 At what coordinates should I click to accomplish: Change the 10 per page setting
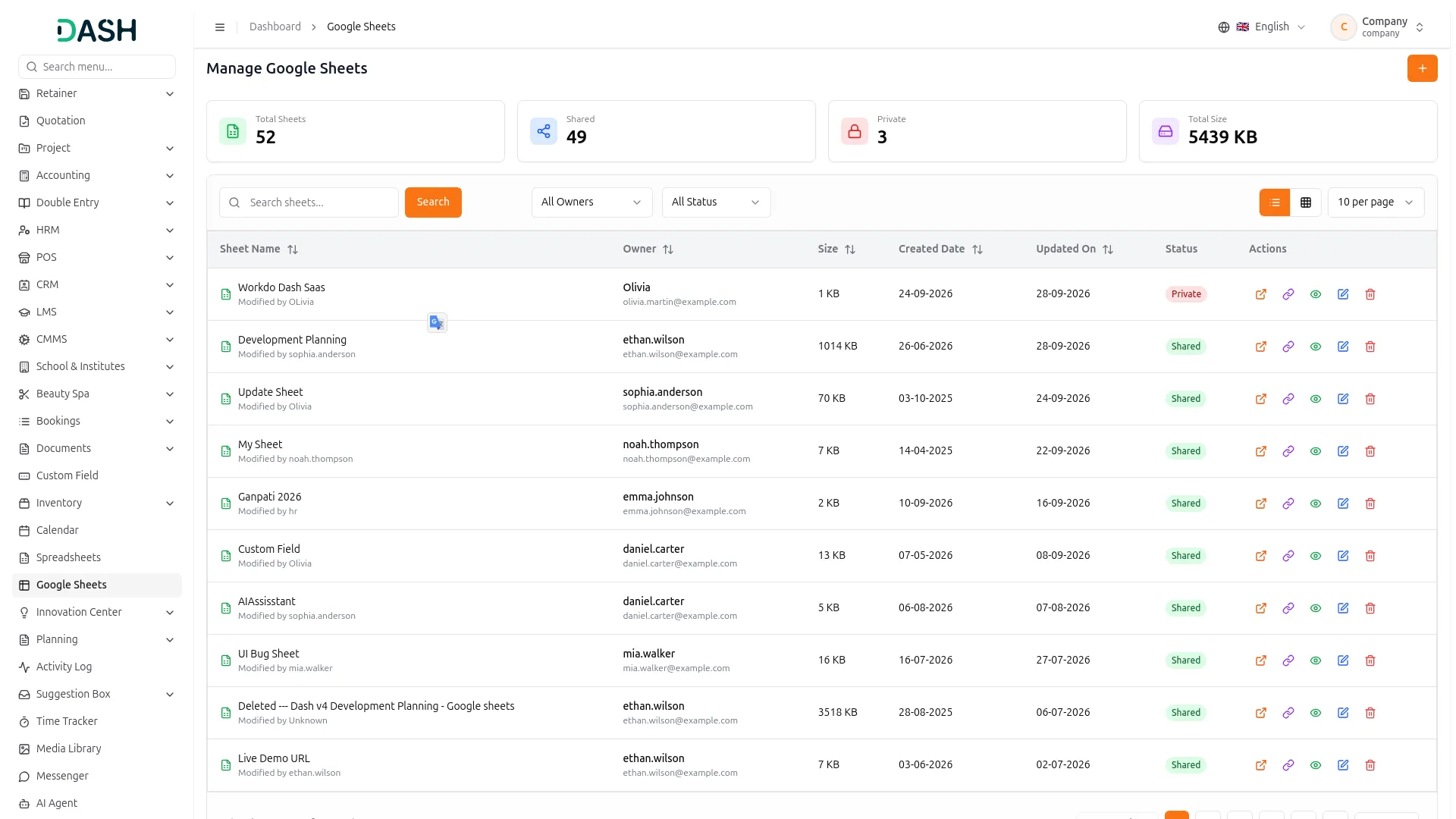(1376, 202)
